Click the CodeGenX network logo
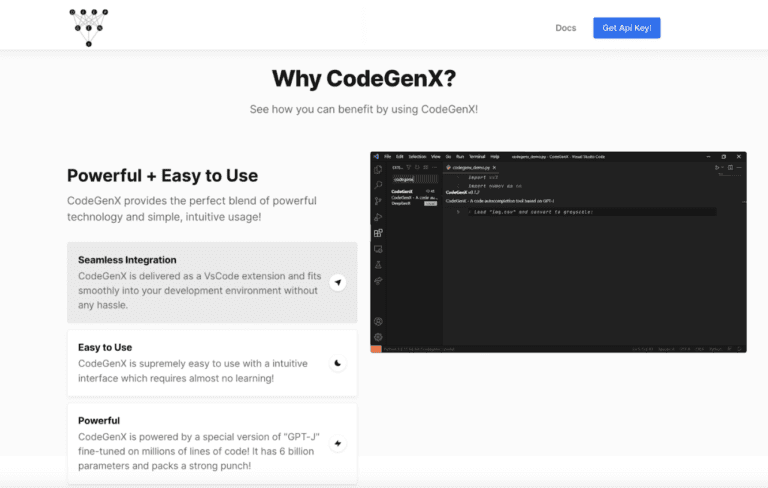The width and height of the screenshot is (768, 488). [89, 27]
